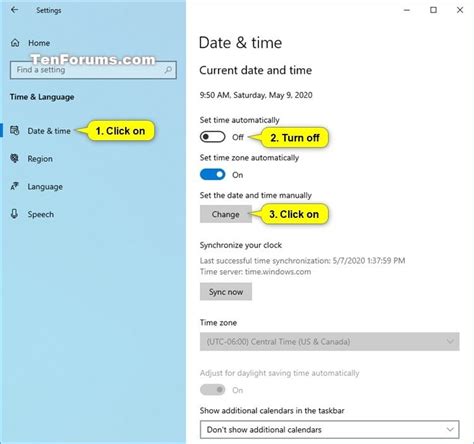474x444 pixels.
Task: Turn off Set time zone automatically
Action: (213, 174)
